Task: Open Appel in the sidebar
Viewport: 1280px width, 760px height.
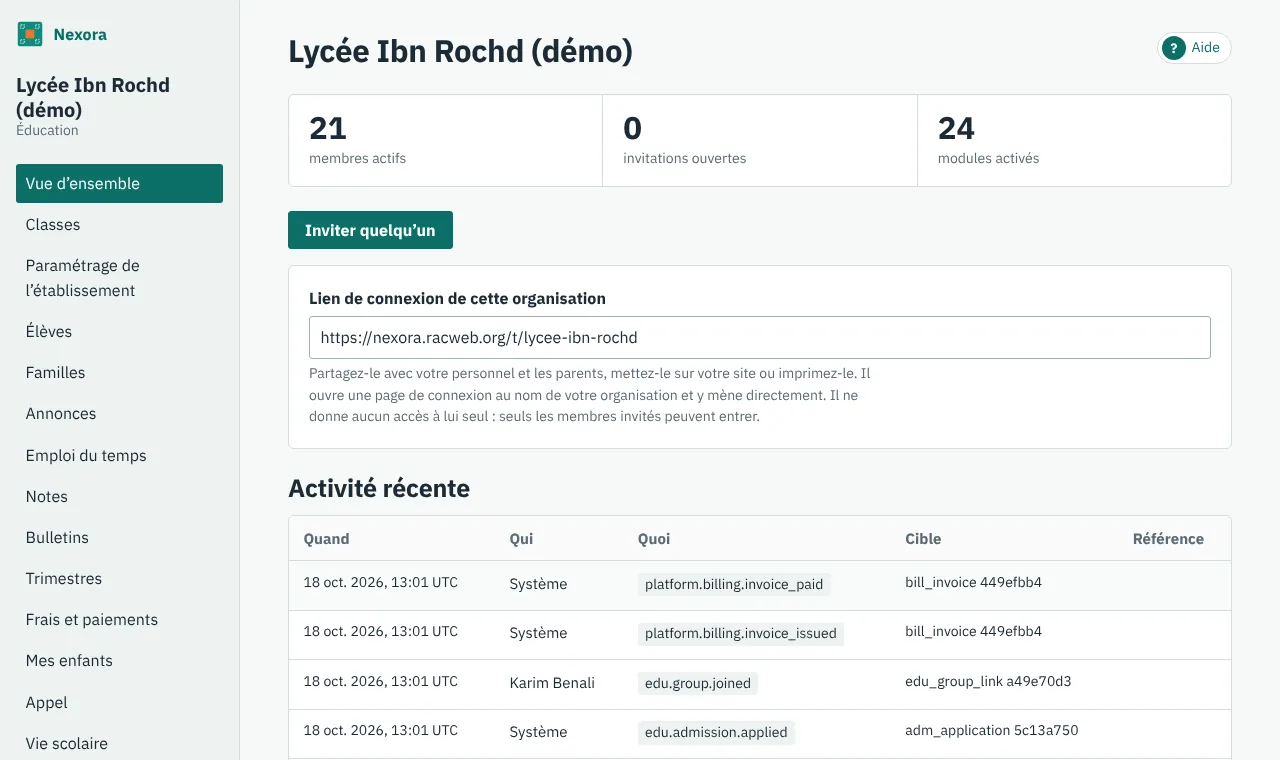Action: click(119, 702)
